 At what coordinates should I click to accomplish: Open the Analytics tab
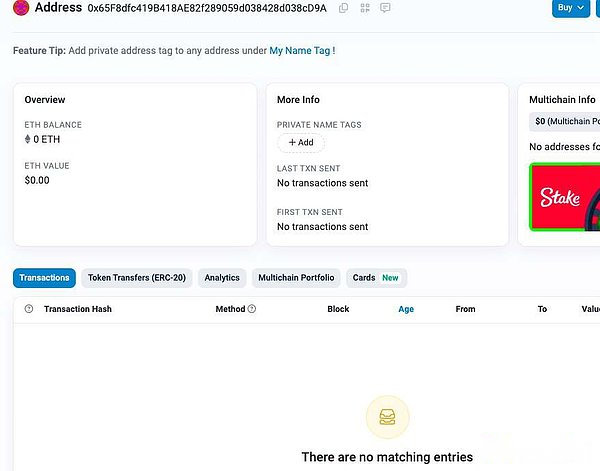point(222,278)
